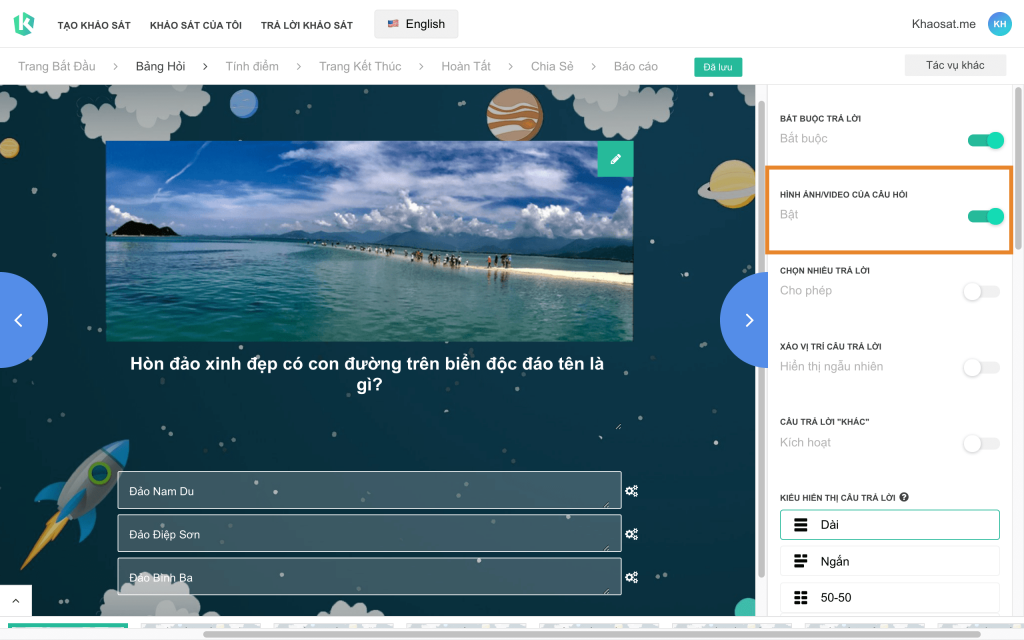The height and width of the screenshot is (640, 1024).
Task: Click the Đã lưu saved button
Action: click(718, 67)
